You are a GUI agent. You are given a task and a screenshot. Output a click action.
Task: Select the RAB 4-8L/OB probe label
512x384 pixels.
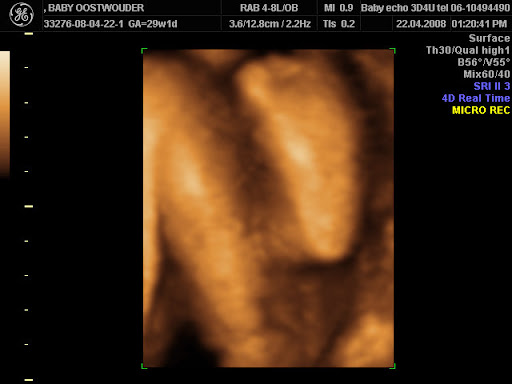pyautogui.click(x=269, y=8)
